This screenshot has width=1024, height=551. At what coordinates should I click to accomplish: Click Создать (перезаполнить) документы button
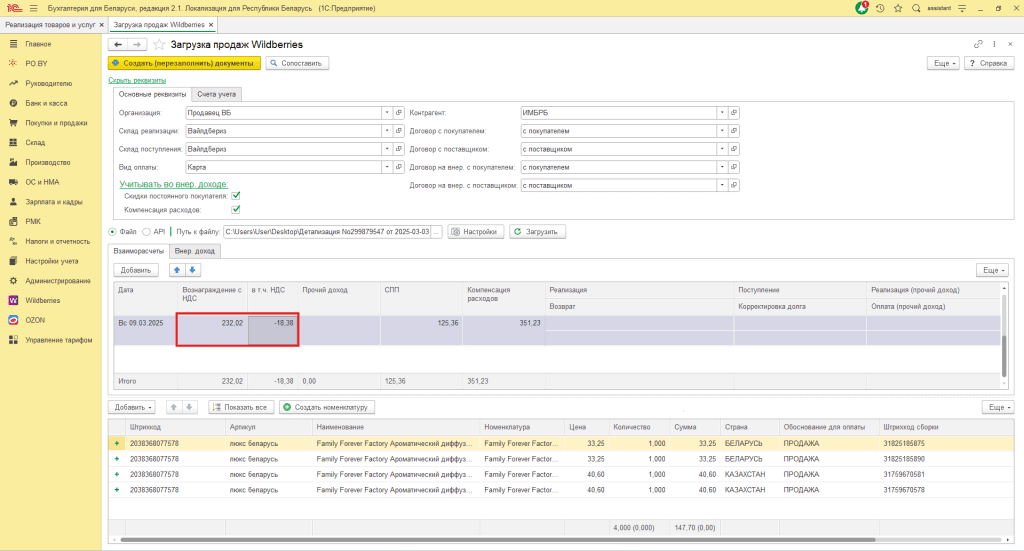(x=184, y=63)
